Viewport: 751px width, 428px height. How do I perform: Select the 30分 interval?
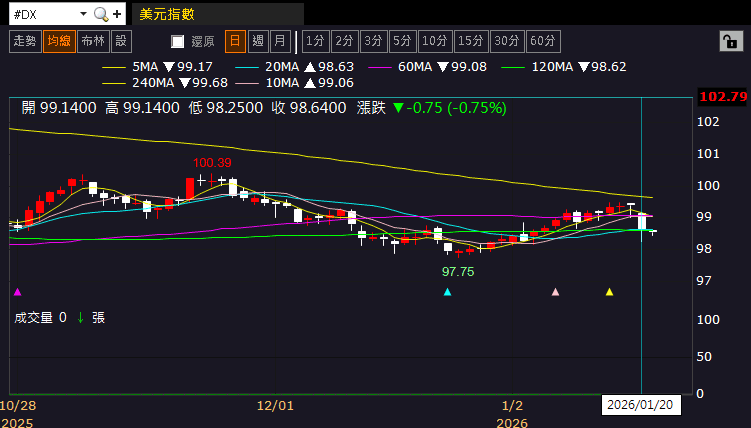pyautogui.click(x=507, y=41)
